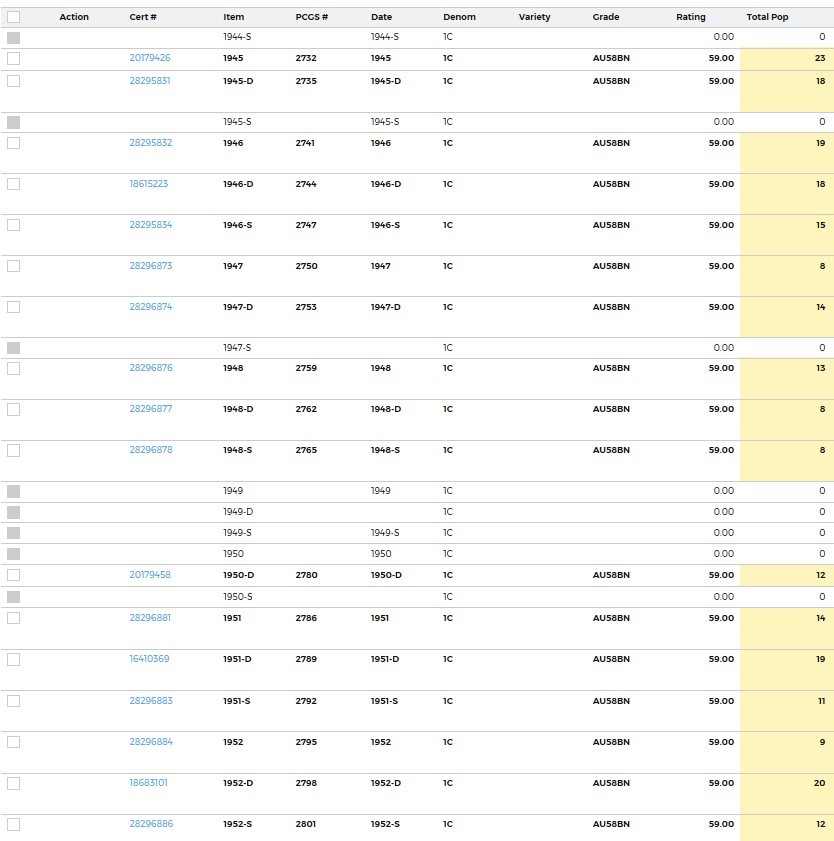
Task: Select the 1952 row checkbox
Action: pyautogui.click(x=13, y=742)
